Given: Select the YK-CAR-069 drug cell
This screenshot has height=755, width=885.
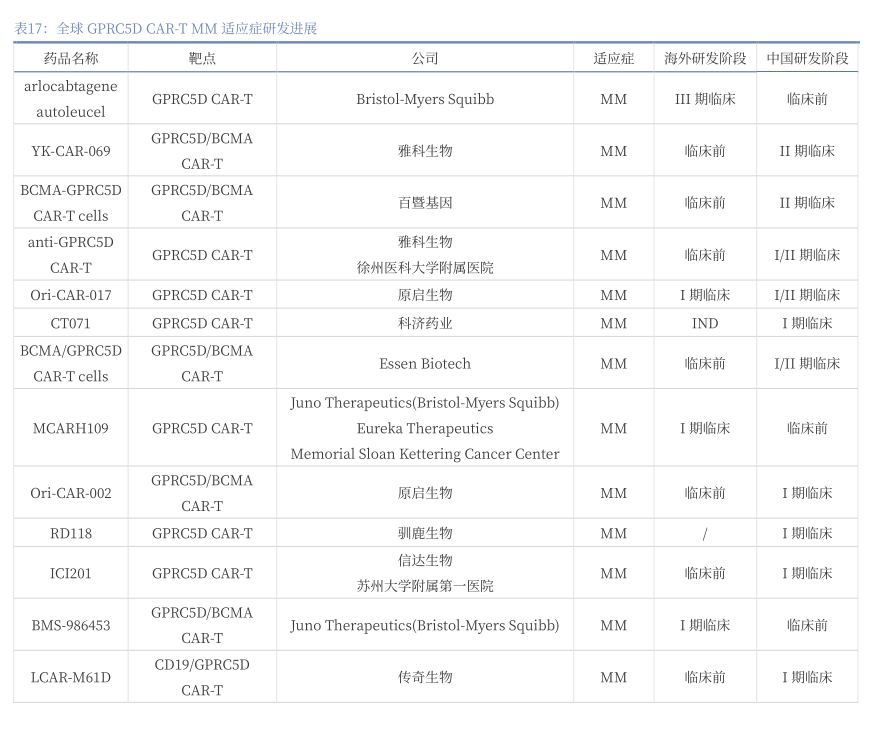Looking at the screenshot, I should point(71,151).
